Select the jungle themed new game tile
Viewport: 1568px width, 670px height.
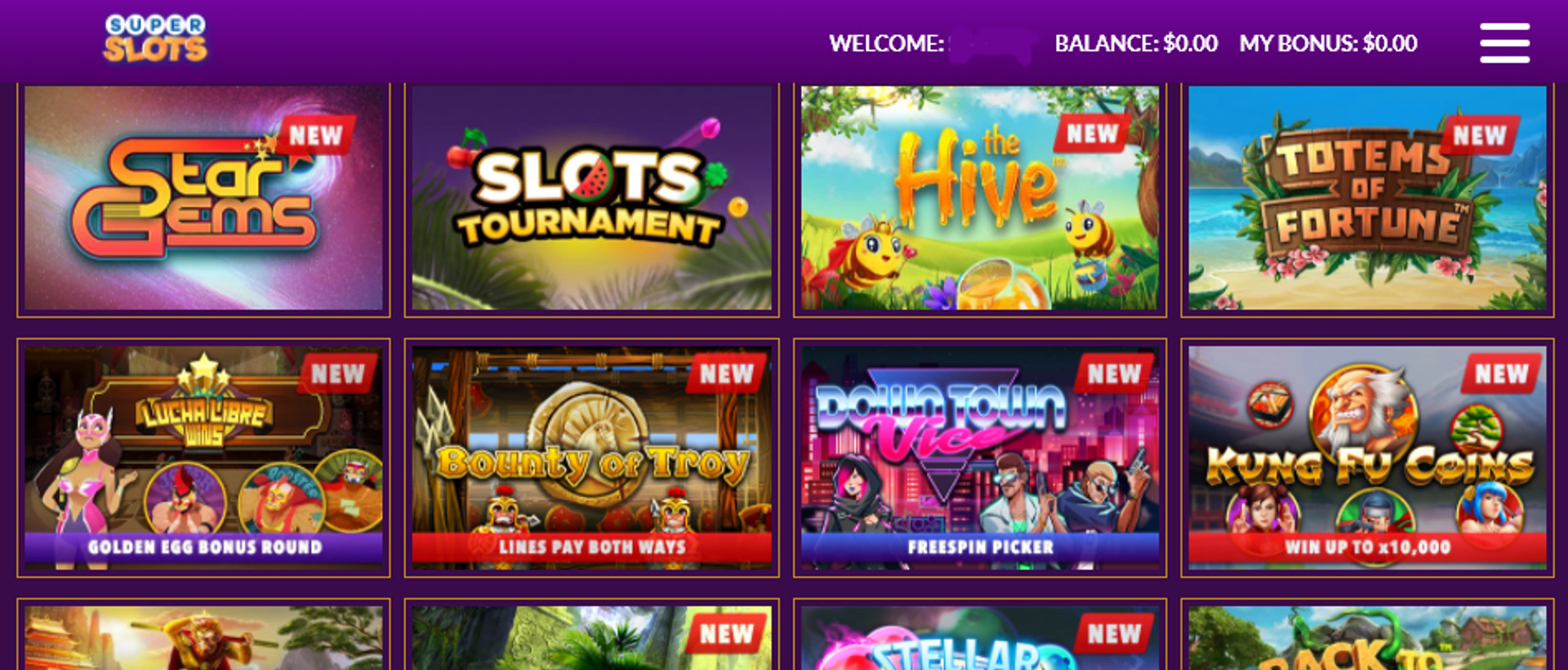[592, 638]
